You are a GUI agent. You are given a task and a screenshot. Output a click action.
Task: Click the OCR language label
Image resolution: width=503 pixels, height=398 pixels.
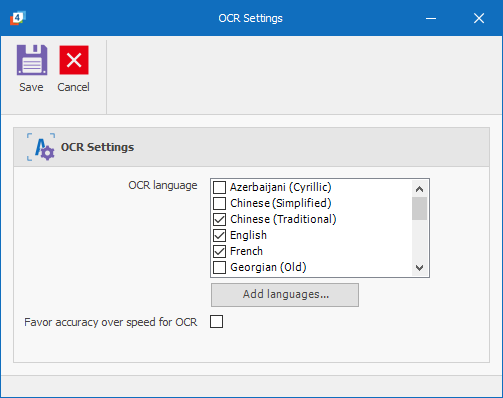[163, 185]
